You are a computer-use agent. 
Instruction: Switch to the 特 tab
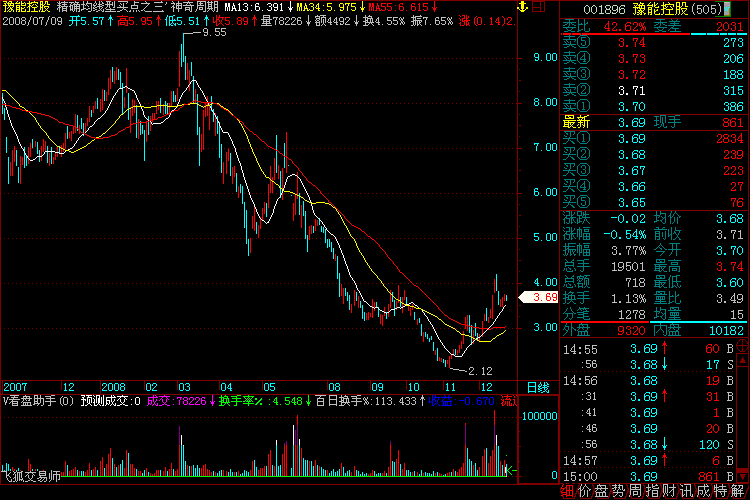click(x=720, y=491)
